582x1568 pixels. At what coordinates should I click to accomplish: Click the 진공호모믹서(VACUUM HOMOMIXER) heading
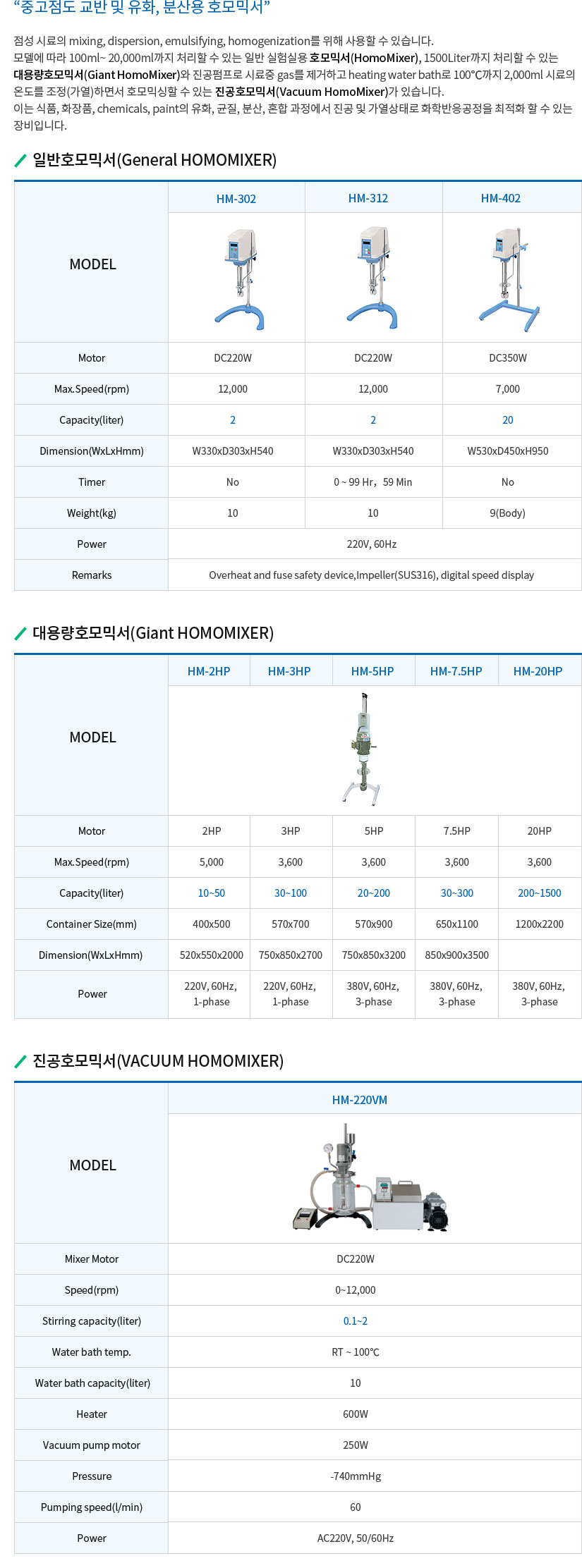158,1061
